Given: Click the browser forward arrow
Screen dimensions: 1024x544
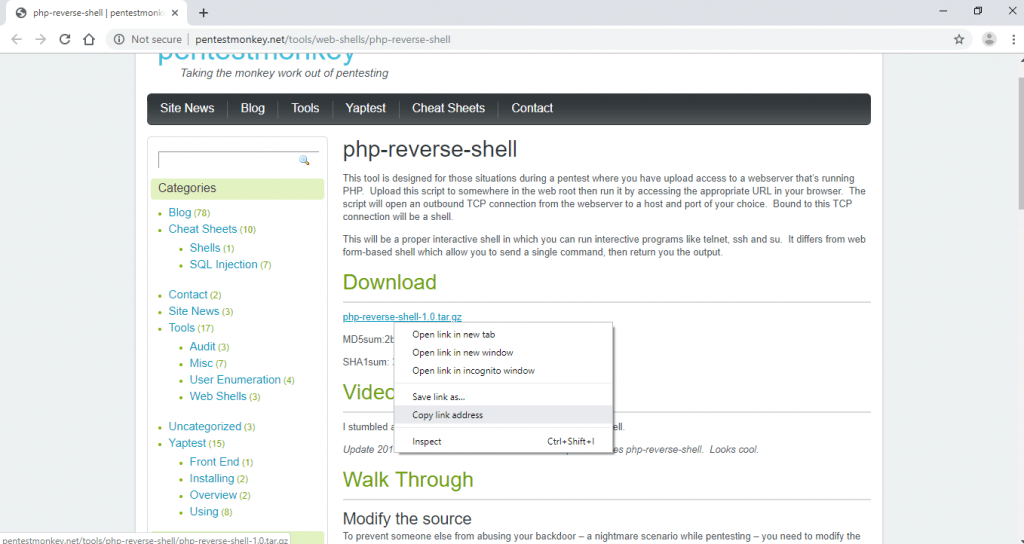Looking at the screenshot, I should (x=40, y=39).
